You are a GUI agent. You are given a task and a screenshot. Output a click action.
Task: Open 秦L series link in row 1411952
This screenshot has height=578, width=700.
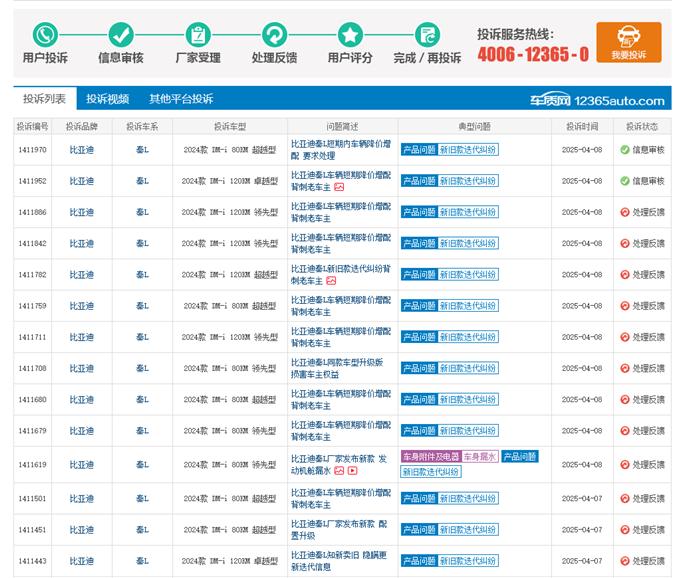142,181
